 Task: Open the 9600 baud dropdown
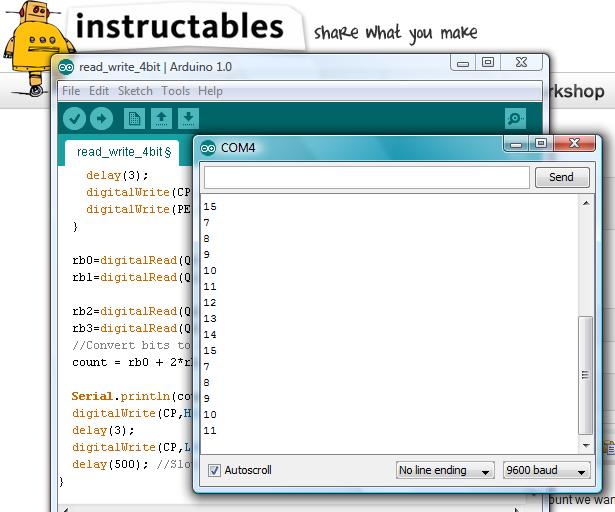click(546, 470)
